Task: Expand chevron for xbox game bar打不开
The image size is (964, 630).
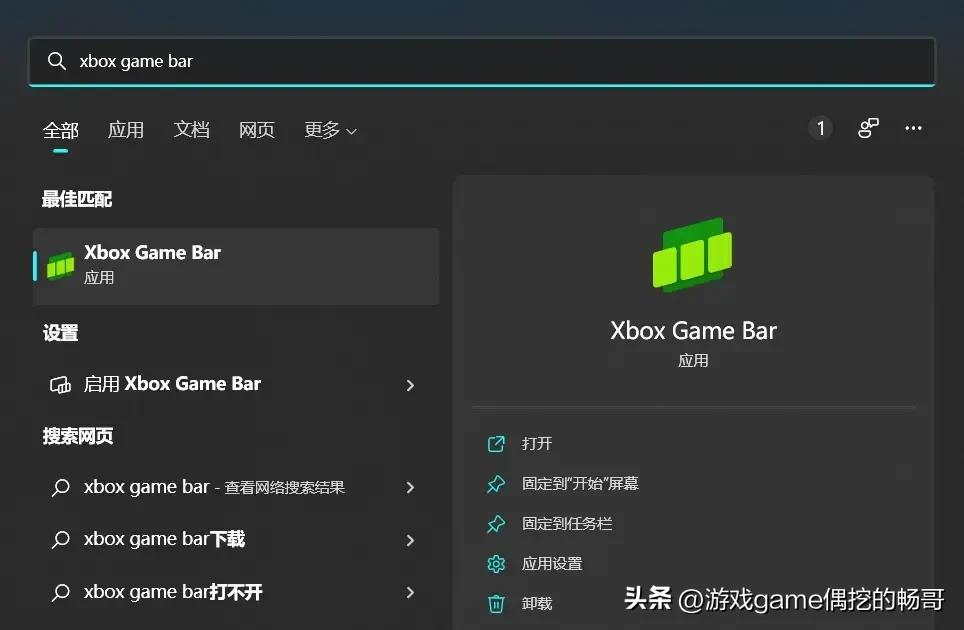Action: [x=410, y=593]
